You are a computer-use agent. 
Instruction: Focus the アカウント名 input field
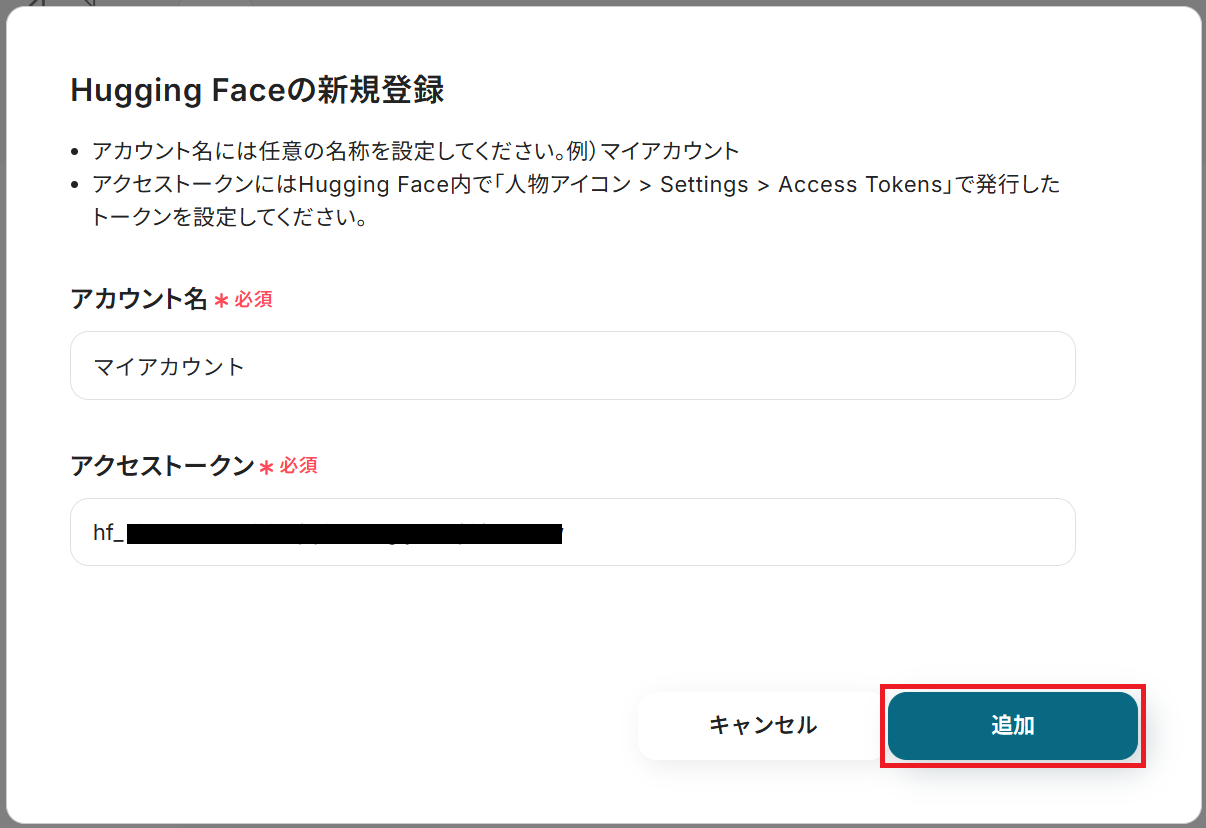(572, 366)
